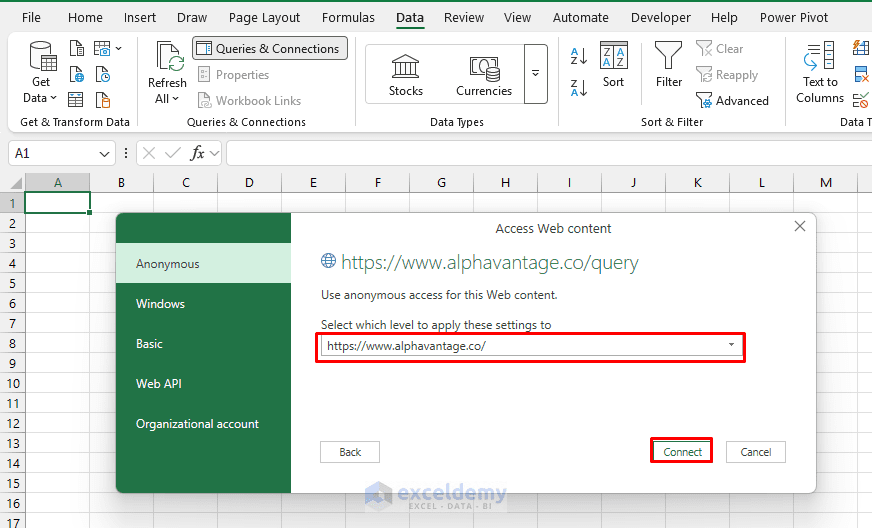Image resolution: width=872 pixels, height=528 pixels.
Task: Open the Get Data menu
Action: [42, 72]
